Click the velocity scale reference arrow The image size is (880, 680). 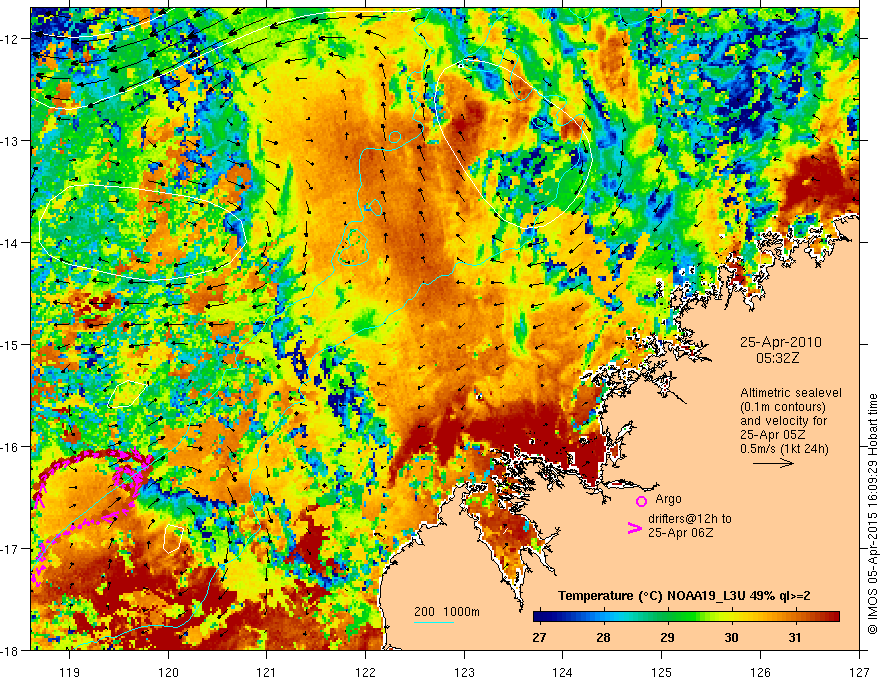(x=773, y=463)
